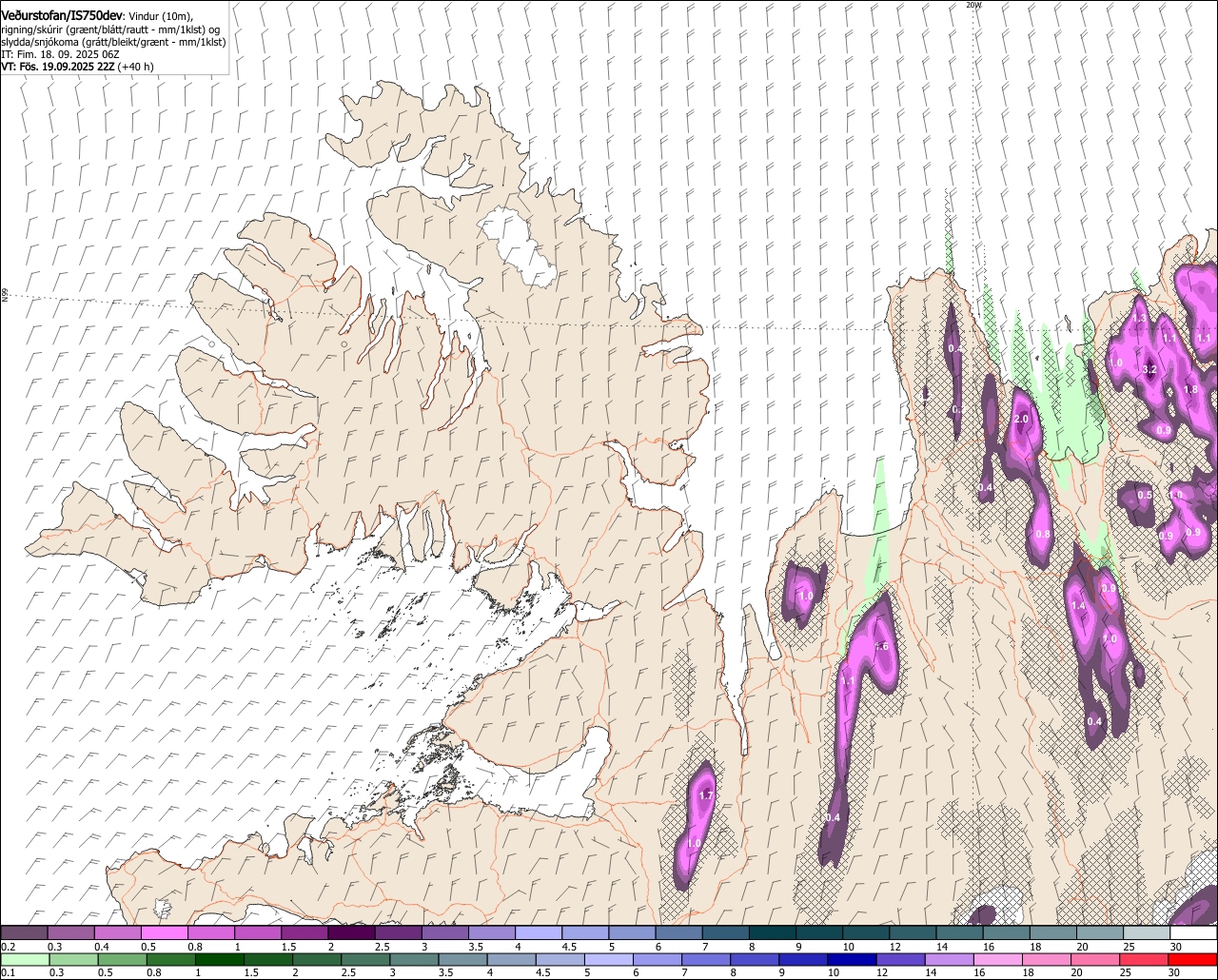Click the VT: Fös. 19.09.2025 22Z valid time
The image size is (1218, 980).
[57, 67]
